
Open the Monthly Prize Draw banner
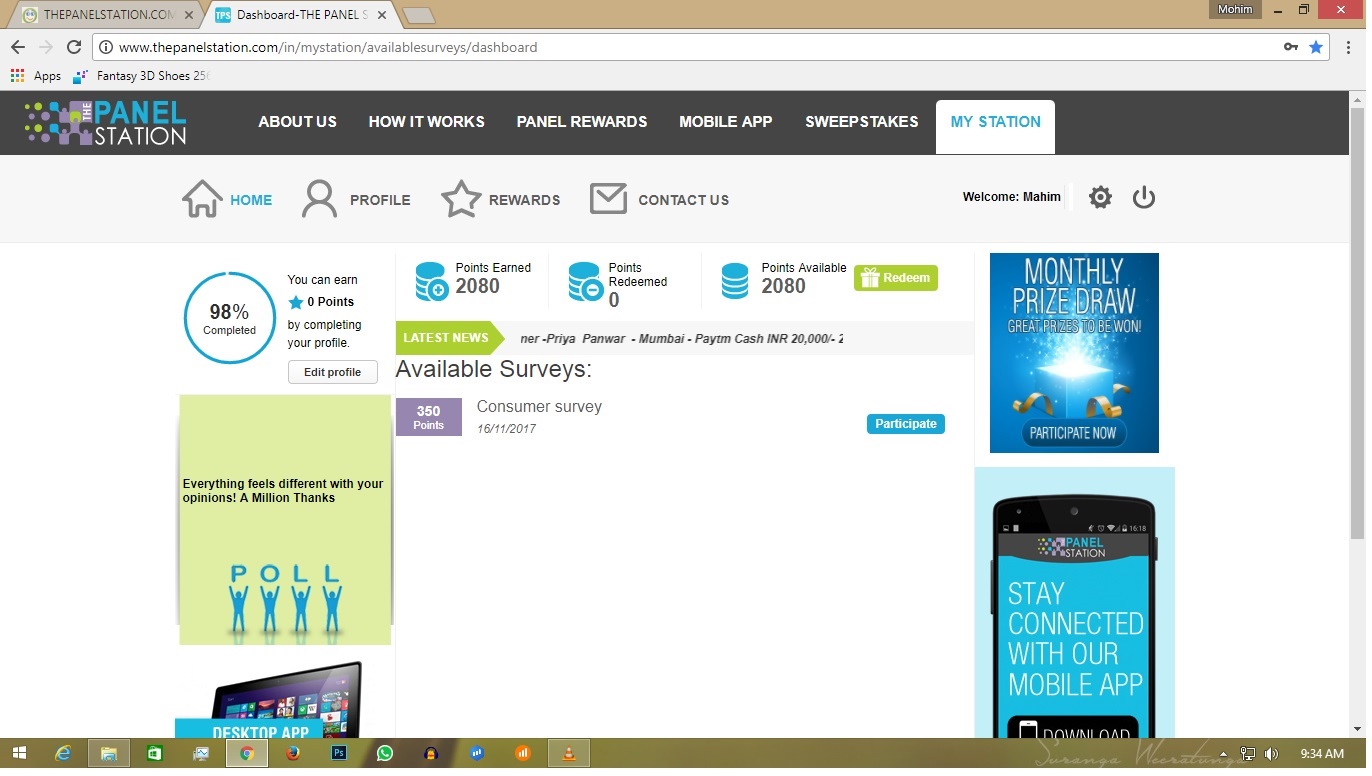click(1074, 352)
